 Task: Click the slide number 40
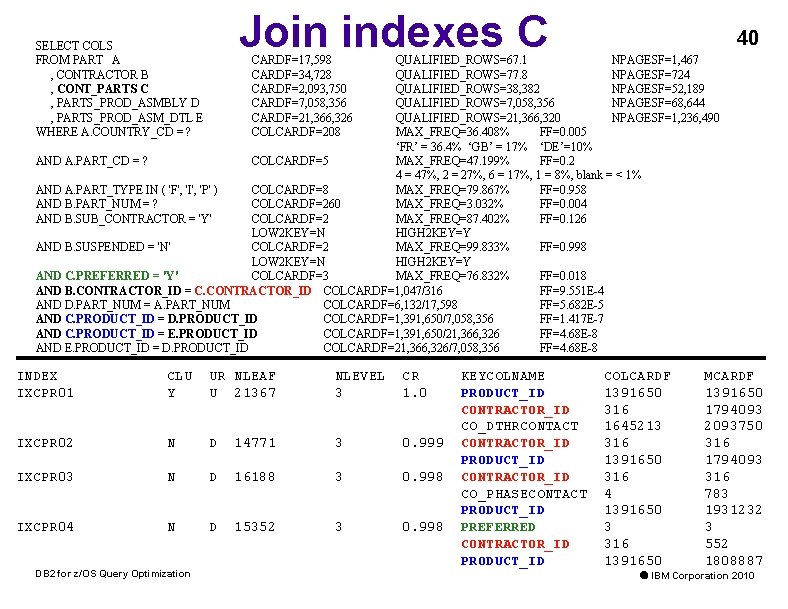click(747, 38)
